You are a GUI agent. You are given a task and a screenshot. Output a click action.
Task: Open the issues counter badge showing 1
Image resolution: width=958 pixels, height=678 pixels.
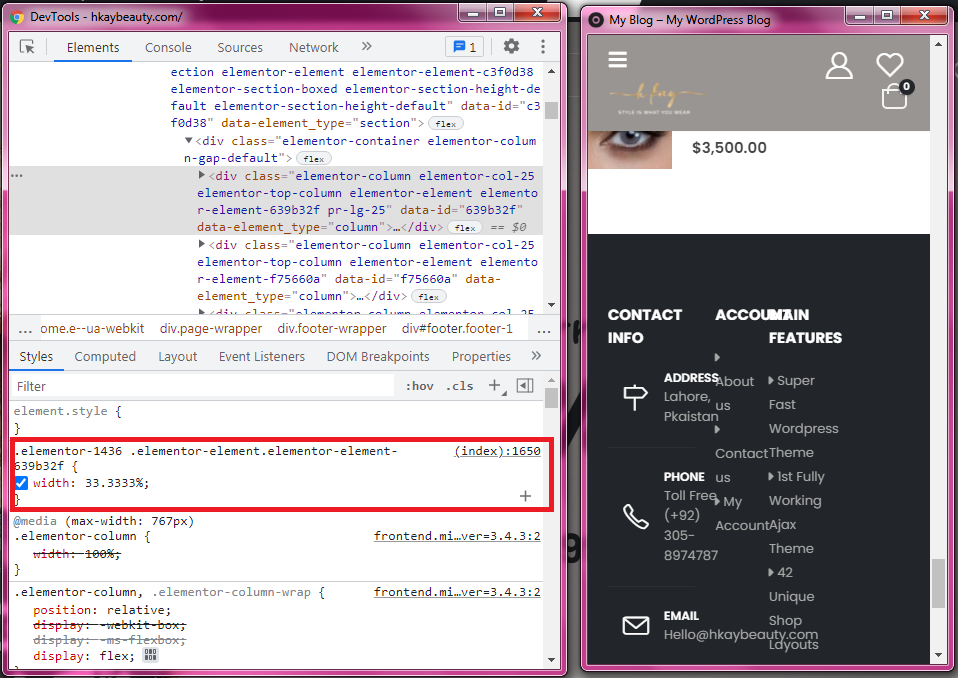point(464,47)
